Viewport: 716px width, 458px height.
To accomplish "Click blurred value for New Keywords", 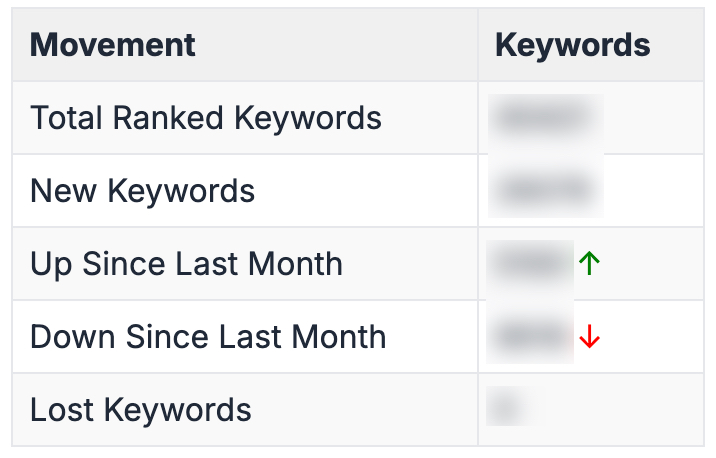I will pyautogui.click(x=545, y=190).
